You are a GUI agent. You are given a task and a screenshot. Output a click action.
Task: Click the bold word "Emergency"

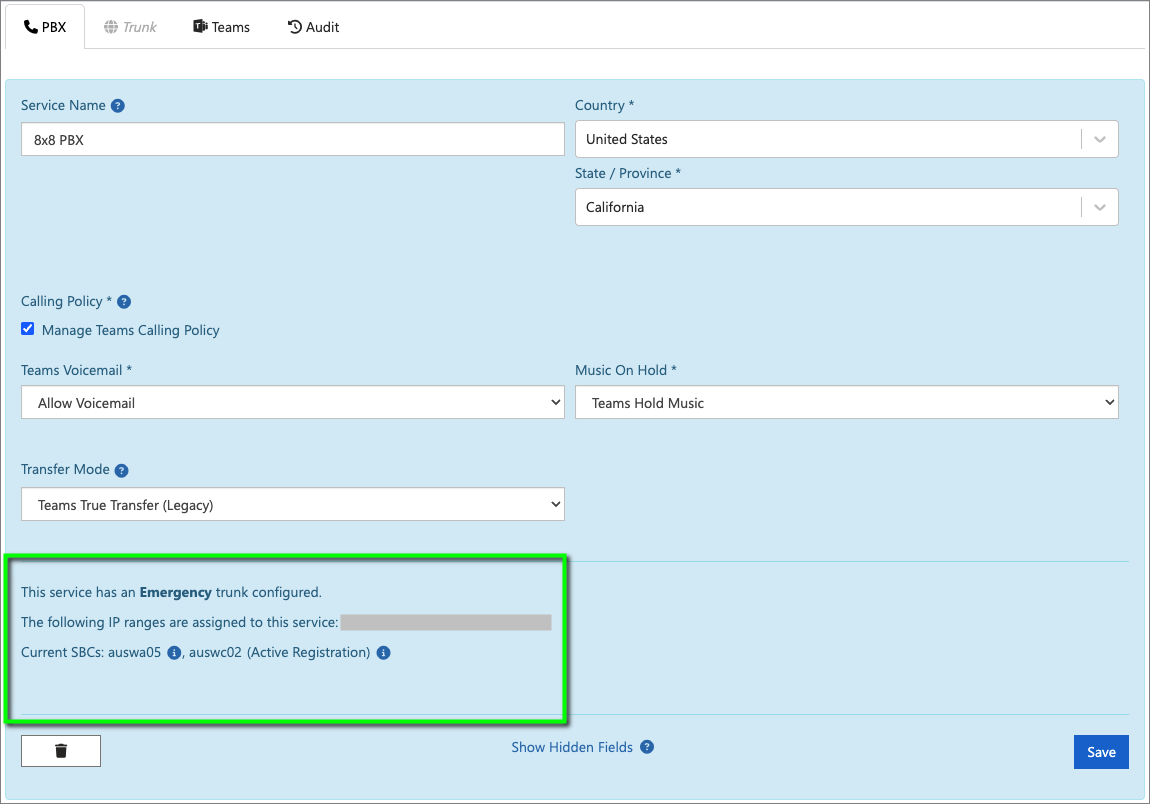[175, 593]
